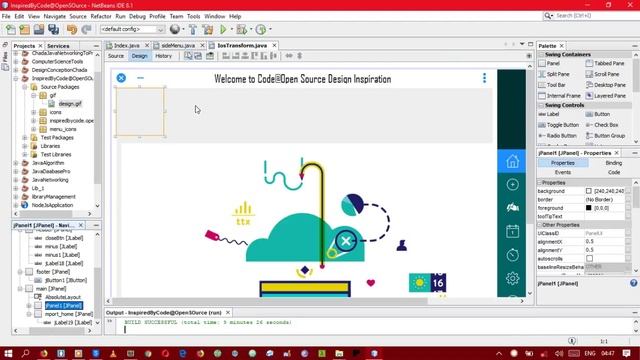The image size is (640, 360).
Task: Switch to the Index.java tab
Action: pyautogui.click(x=127, y=46)
